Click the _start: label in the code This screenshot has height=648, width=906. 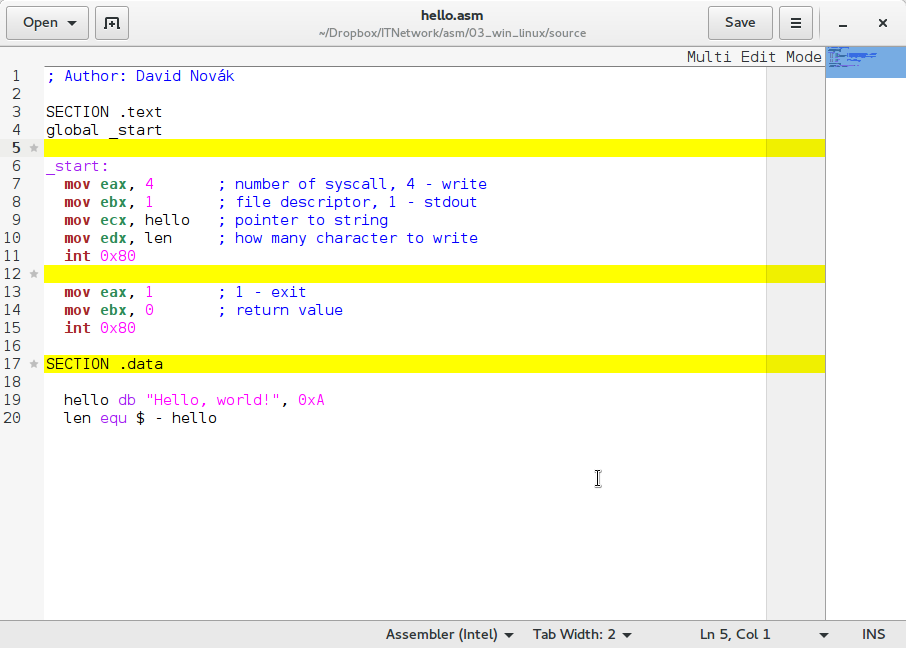point(77,166)
